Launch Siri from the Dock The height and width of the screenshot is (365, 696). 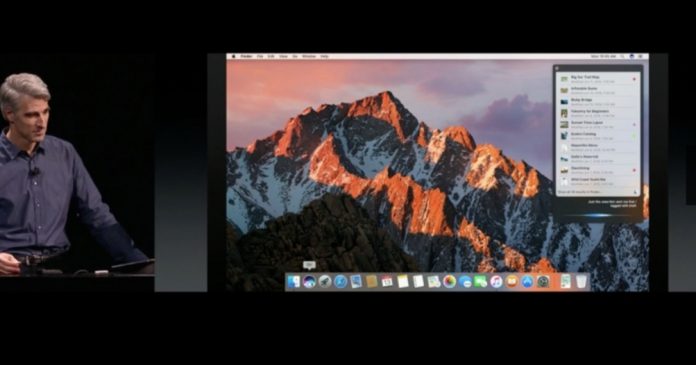pos(309,282)
